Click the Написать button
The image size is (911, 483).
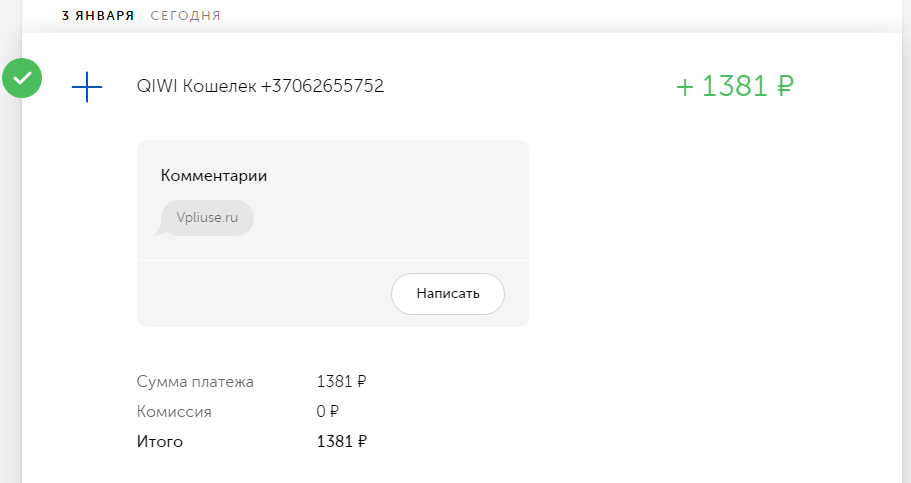click(x=448, y=294)
